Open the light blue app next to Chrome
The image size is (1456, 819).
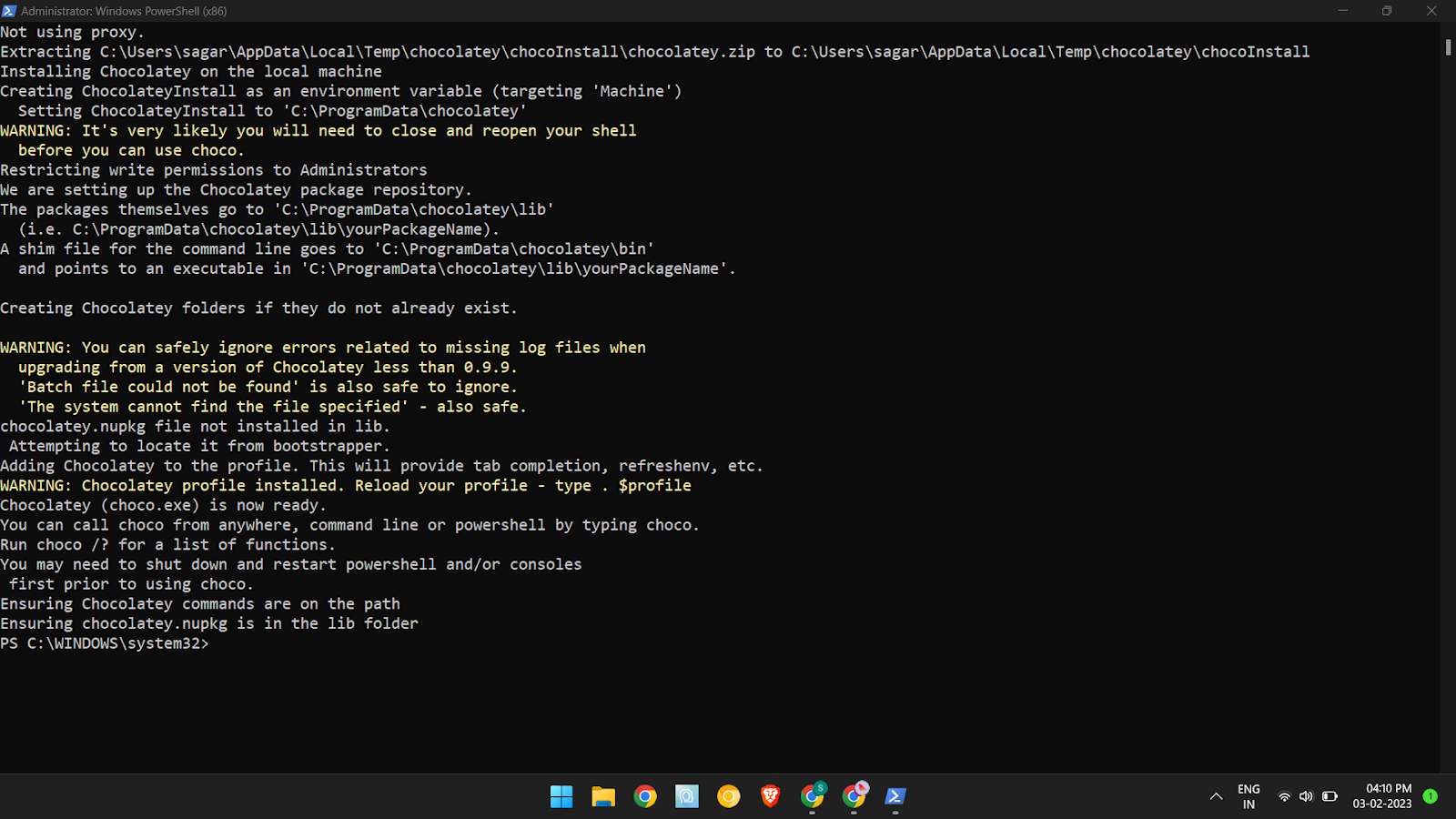pos(687,796)
